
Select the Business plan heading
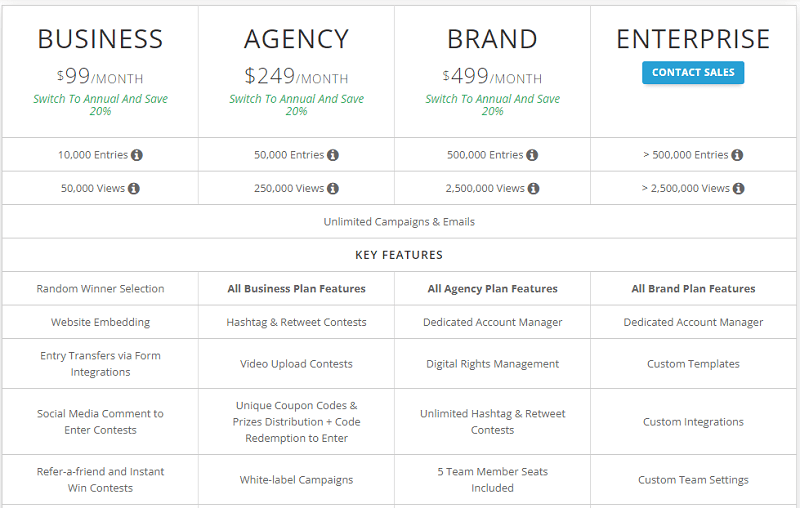coord(101,39)
